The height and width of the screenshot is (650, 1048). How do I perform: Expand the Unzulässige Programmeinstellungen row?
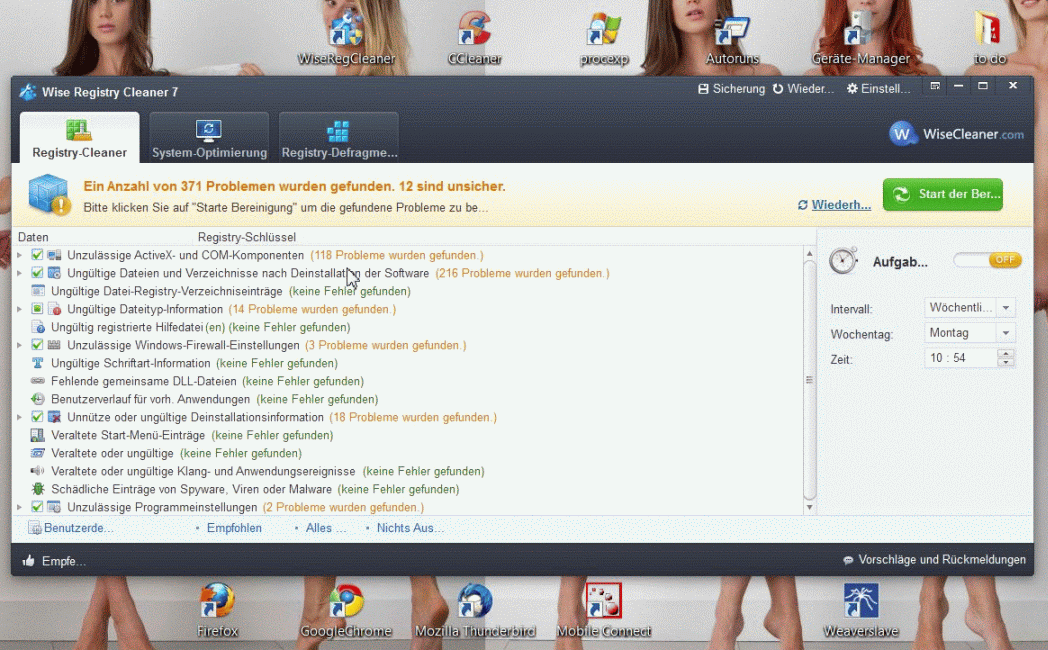(x=20, y=508)
